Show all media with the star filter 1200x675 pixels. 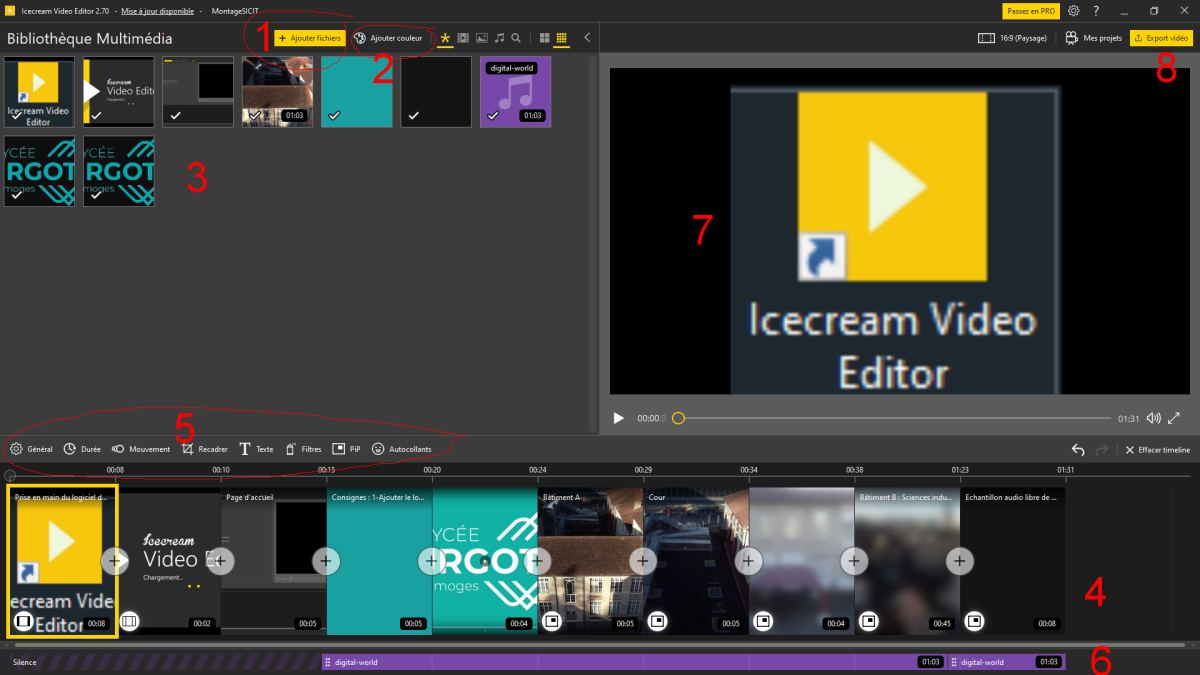pos(446,38)
